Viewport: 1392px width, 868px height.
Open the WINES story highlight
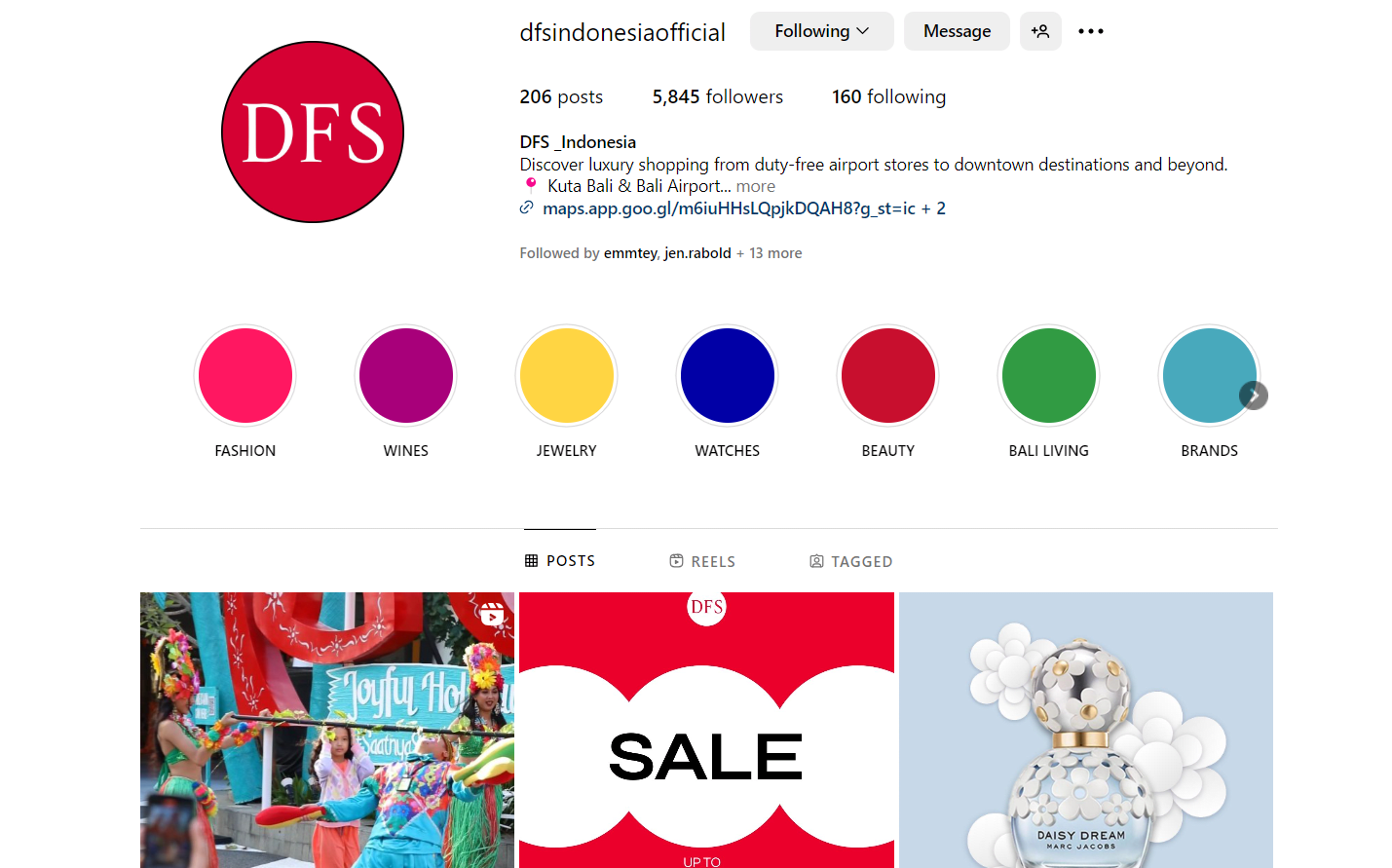406,376
